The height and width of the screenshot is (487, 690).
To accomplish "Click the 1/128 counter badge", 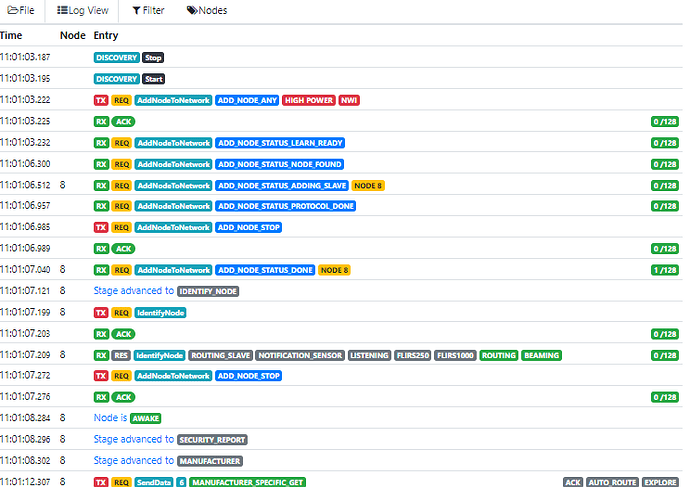I will pyautogui.click(x=665, y=270).
